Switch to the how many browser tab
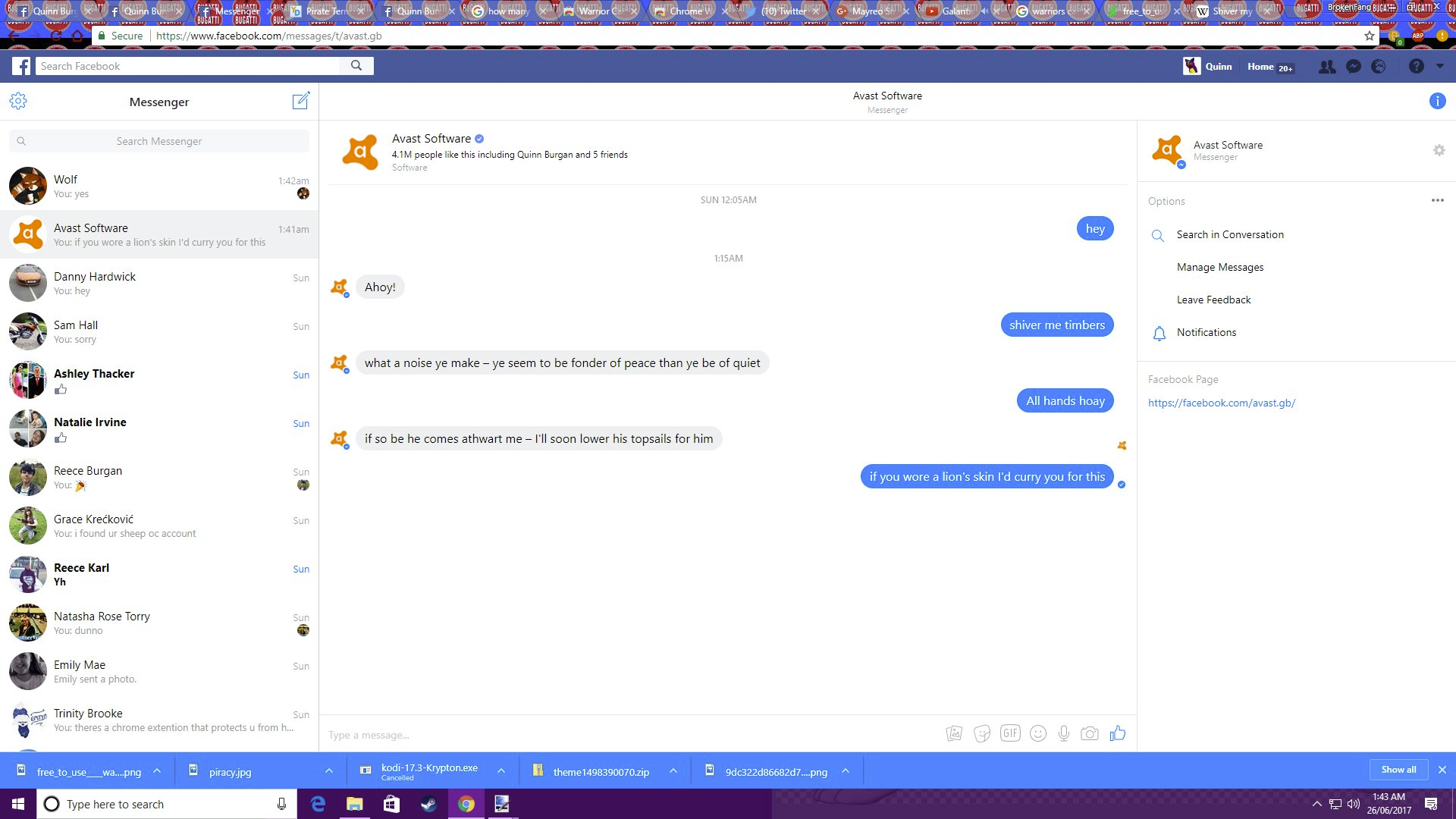The width and height of the screenshot is (1456, 819). click(508, 11)
